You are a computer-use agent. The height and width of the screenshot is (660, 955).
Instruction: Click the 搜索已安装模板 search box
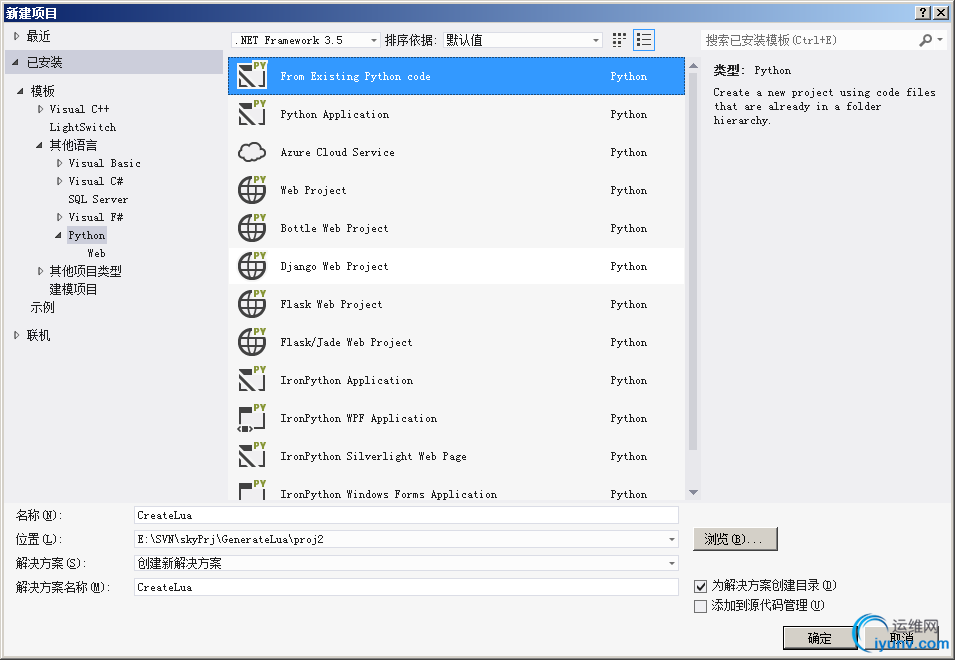809,40
